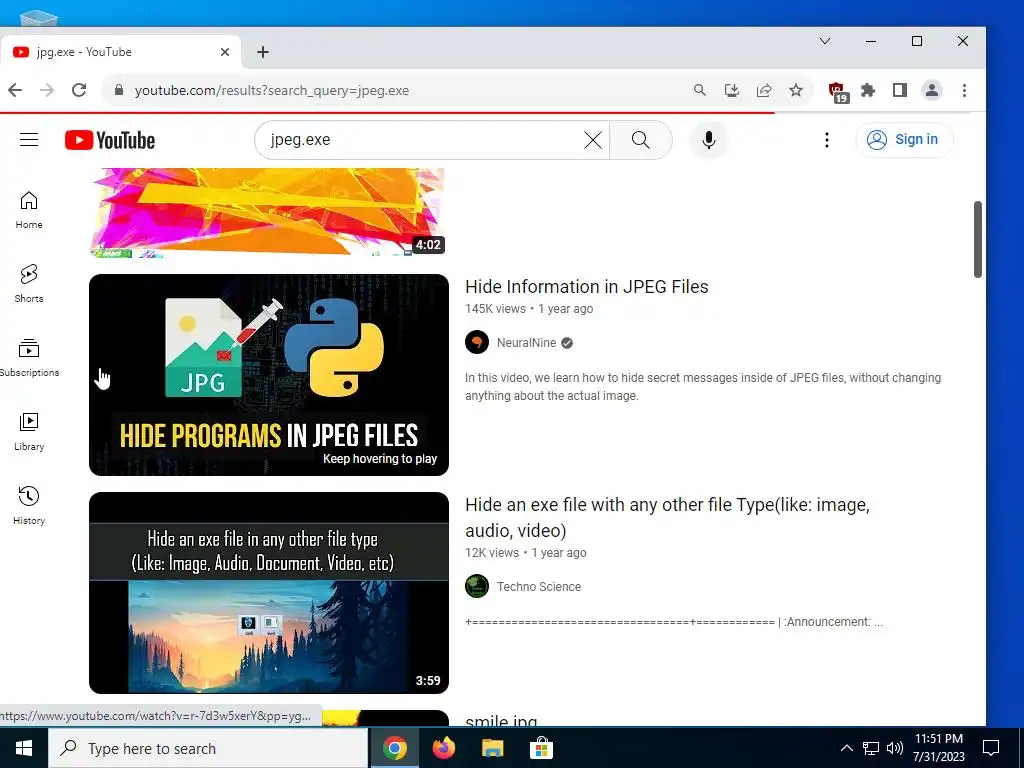1024x768 pixels.
Task: Open the Extensions puzzle piece menu
Action: [868, 90]
